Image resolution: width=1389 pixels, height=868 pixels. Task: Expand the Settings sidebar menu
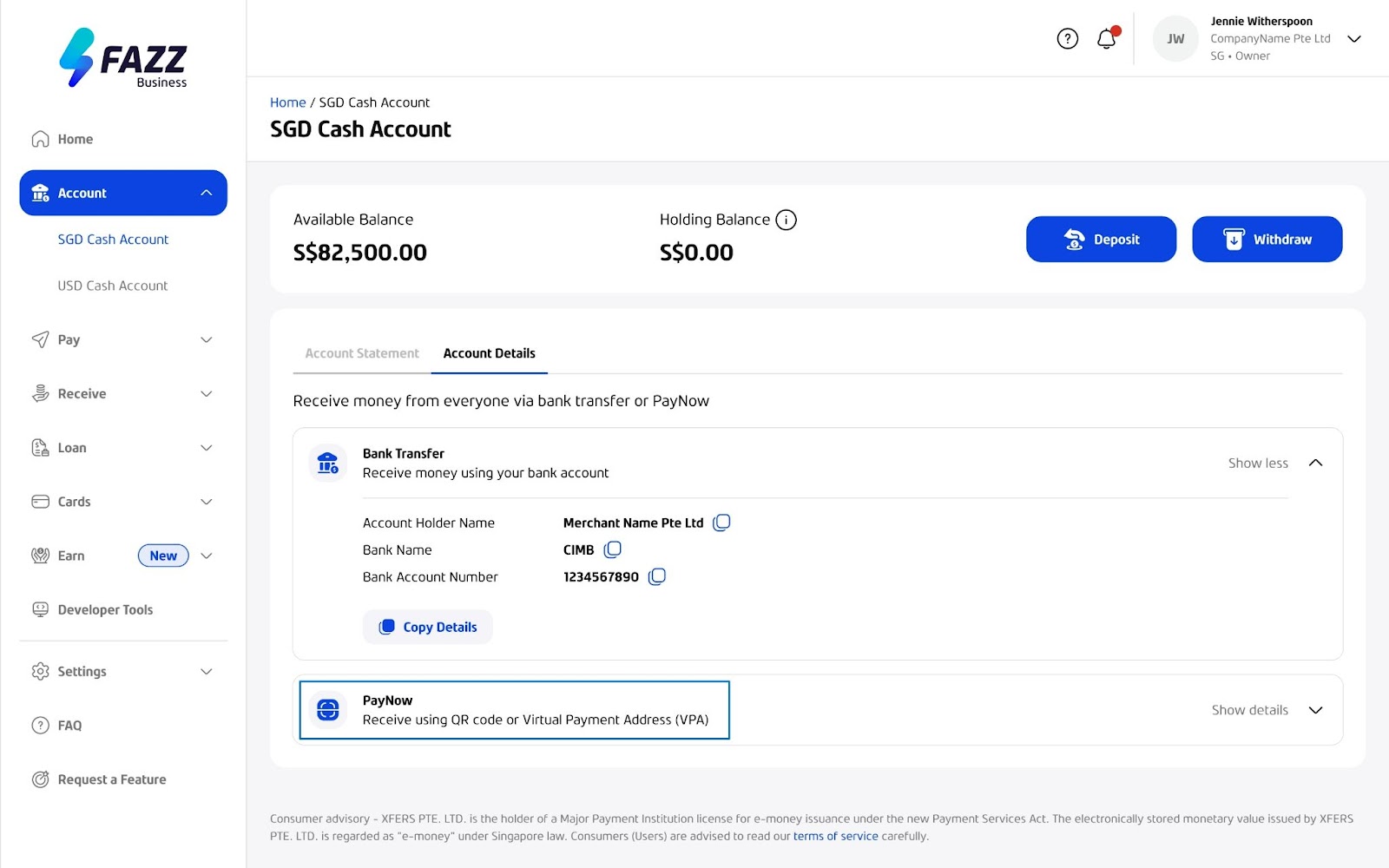206,672
